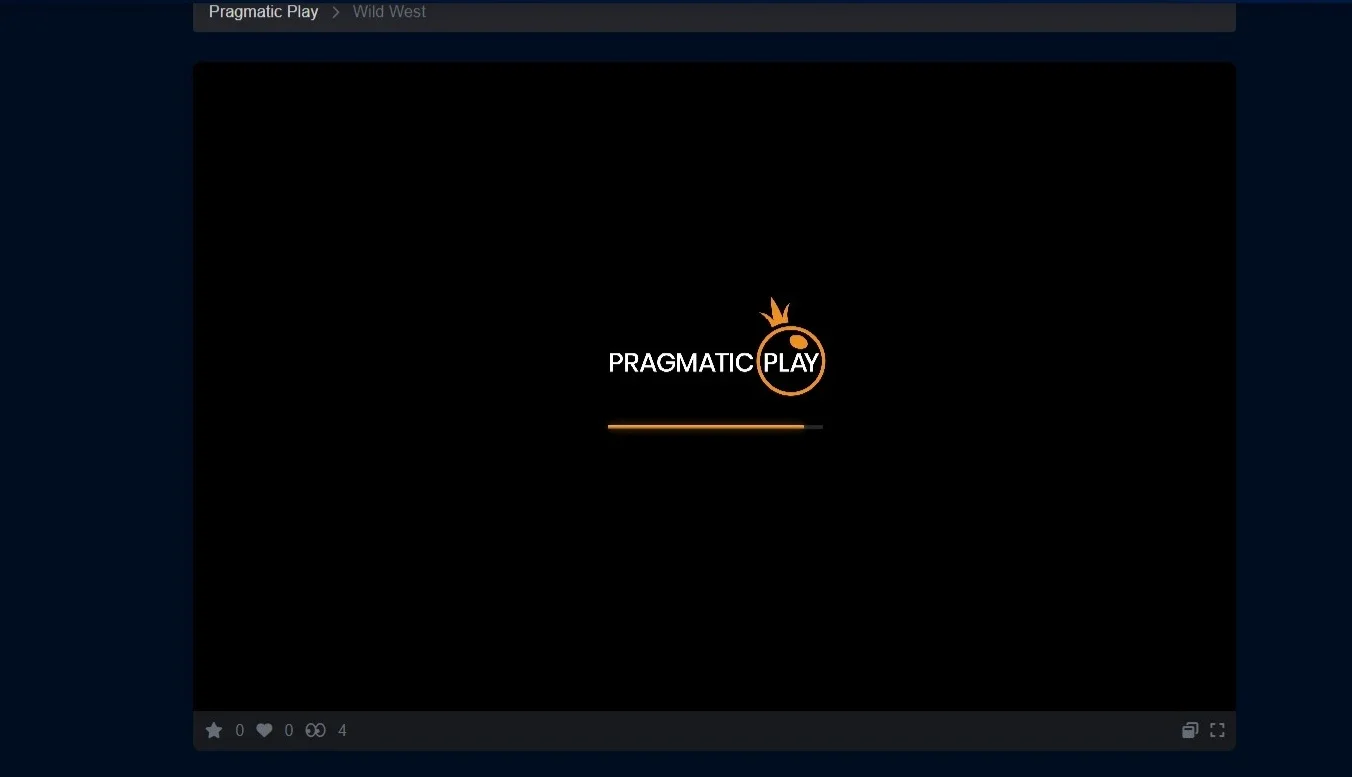Click the Pragmatic Play loading logo

(x=716, y=347)
